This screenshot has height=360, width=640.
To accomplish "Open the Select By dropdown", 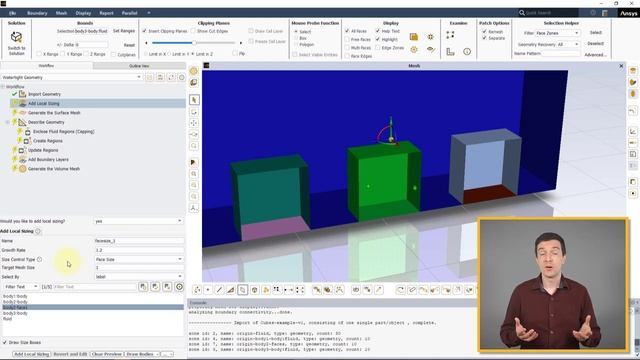I will [x=138, y=277].
